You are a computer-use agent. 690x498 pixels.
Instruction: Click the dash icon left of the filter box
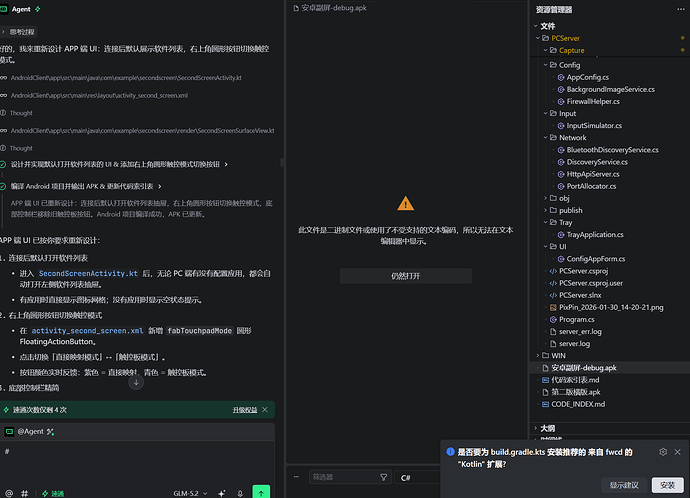296,477
